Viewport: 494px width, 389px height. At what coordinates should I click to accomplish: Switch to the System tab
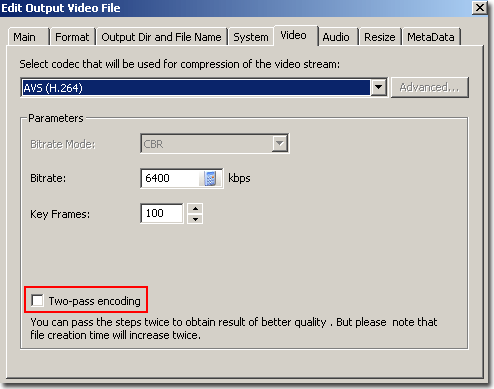click(x=251, y=37)
